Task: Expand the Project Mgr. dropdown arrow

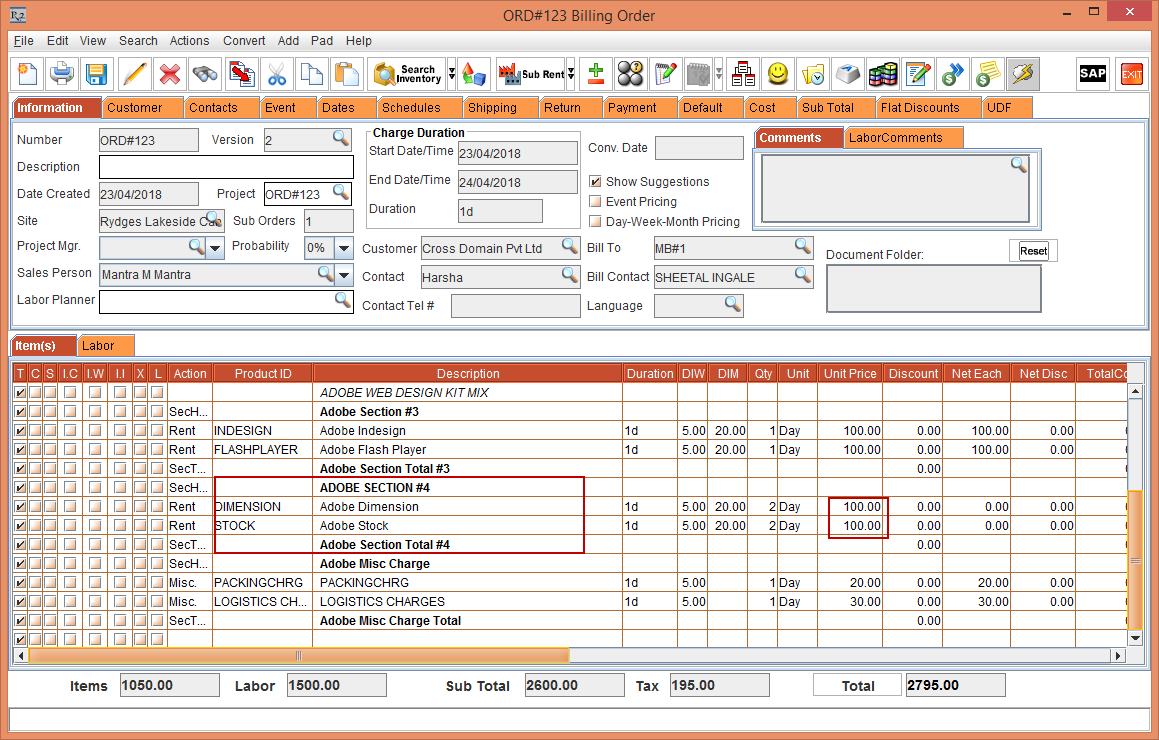Action: coord(216,248)
